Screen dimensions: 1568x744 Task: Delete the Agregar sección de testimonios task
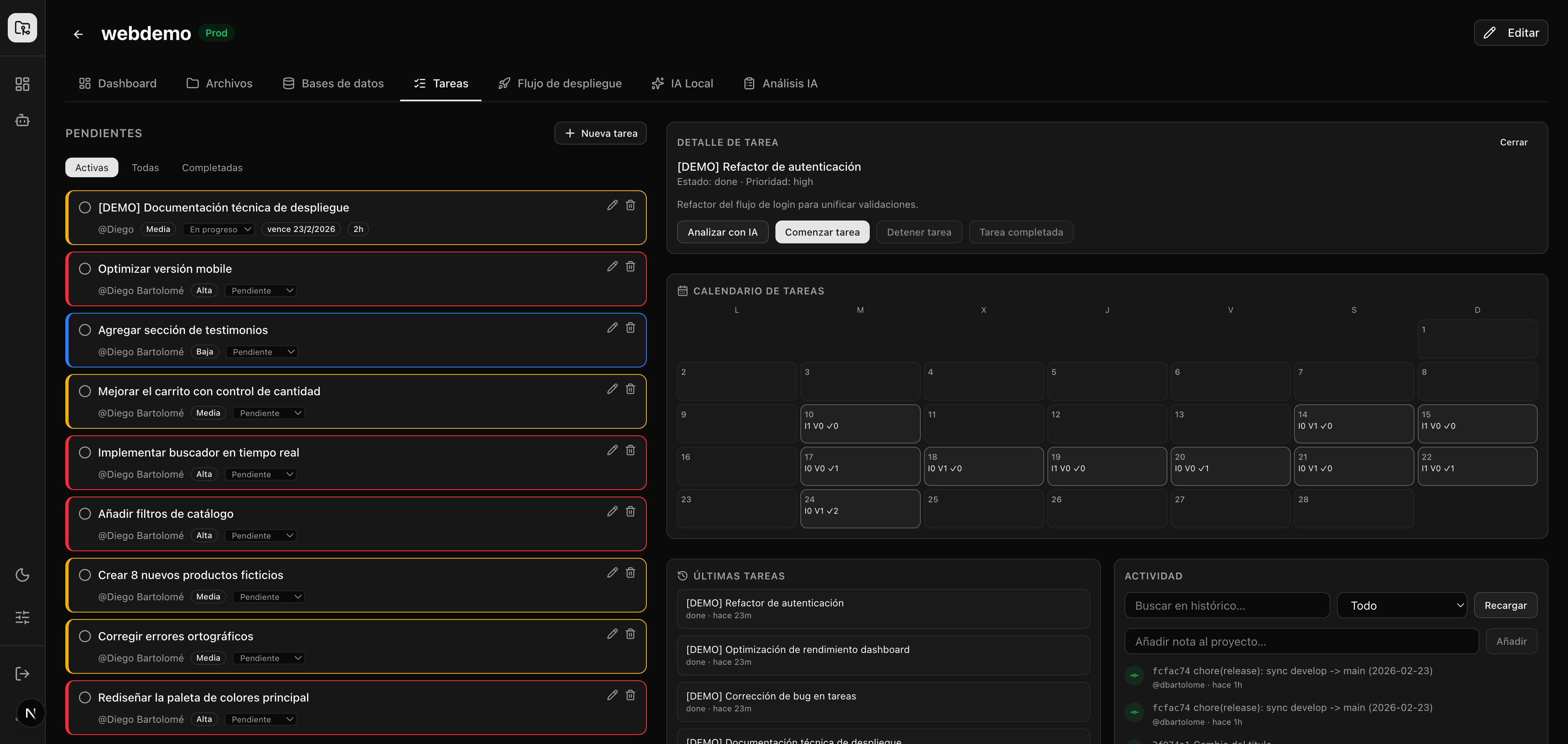click(630, 327)
